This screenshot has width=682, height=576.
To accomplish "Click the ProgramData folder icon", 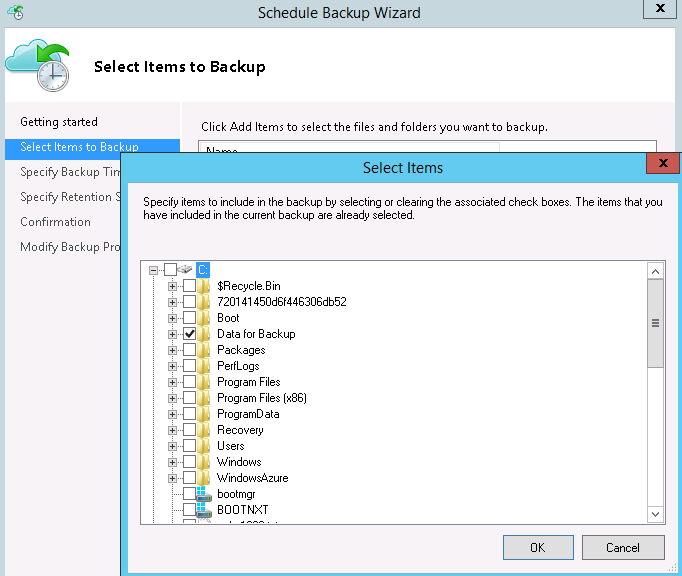I will point(204,414).
